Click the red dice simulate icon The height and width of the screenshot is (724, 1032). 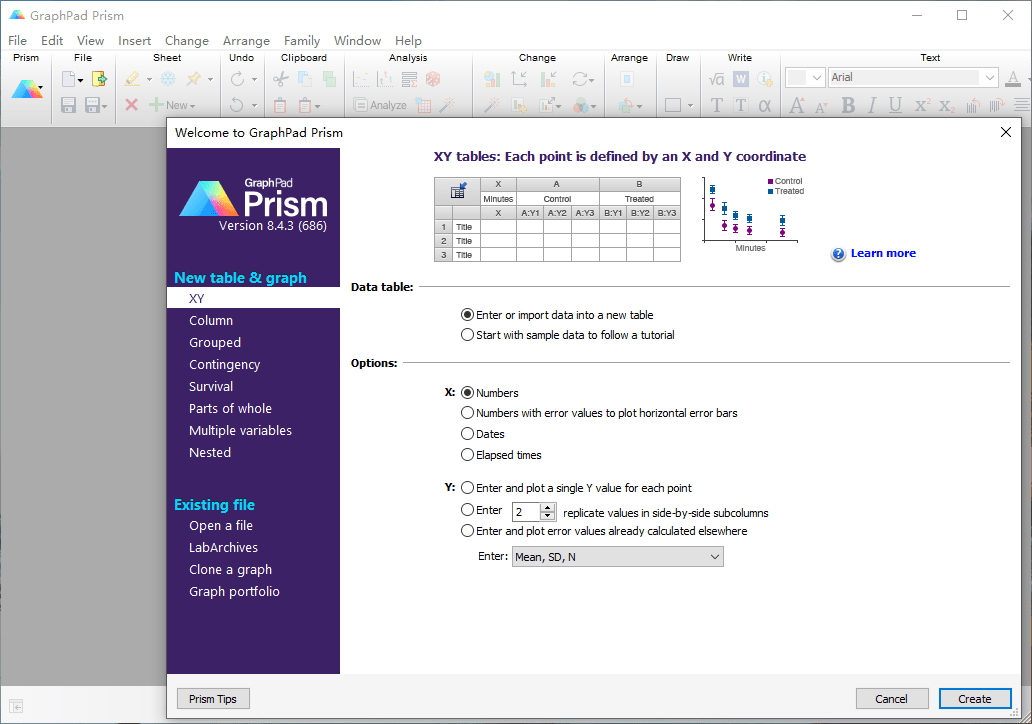pyautogui.click(x=433, y=79)
